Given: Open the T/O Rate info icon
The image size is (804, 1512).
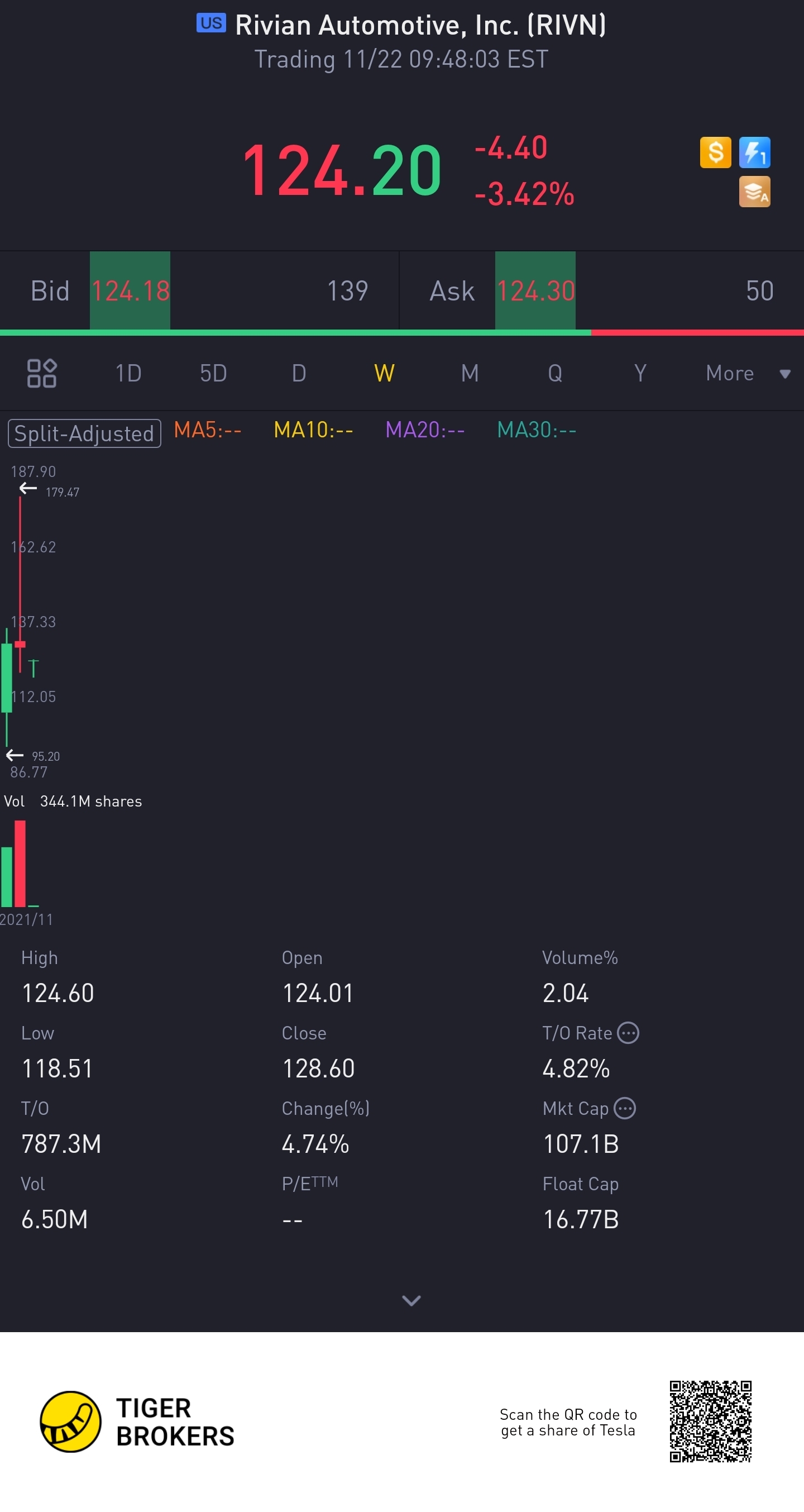Looking at the screenshot, I should click(x=629, y=1033).
